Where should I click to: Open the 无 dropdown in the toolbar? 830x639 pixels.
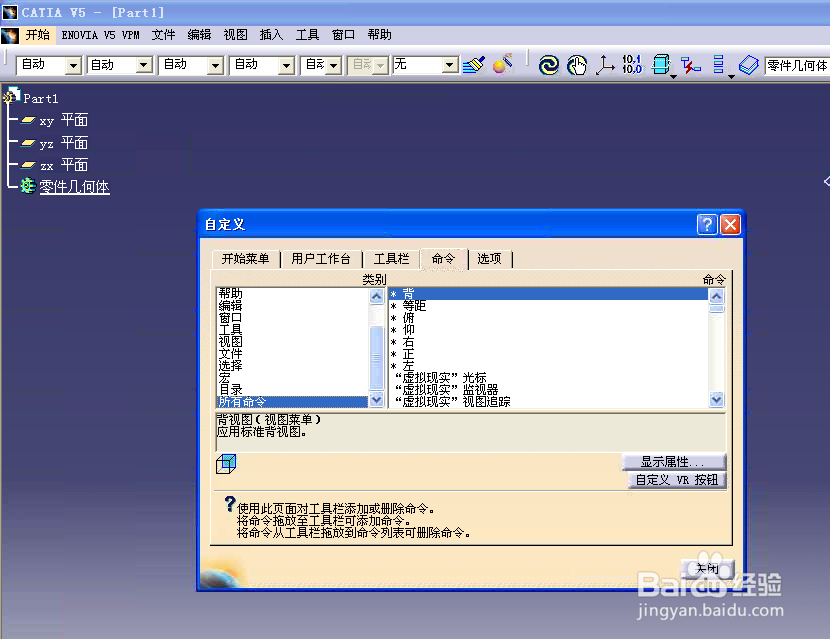point(449,65)
